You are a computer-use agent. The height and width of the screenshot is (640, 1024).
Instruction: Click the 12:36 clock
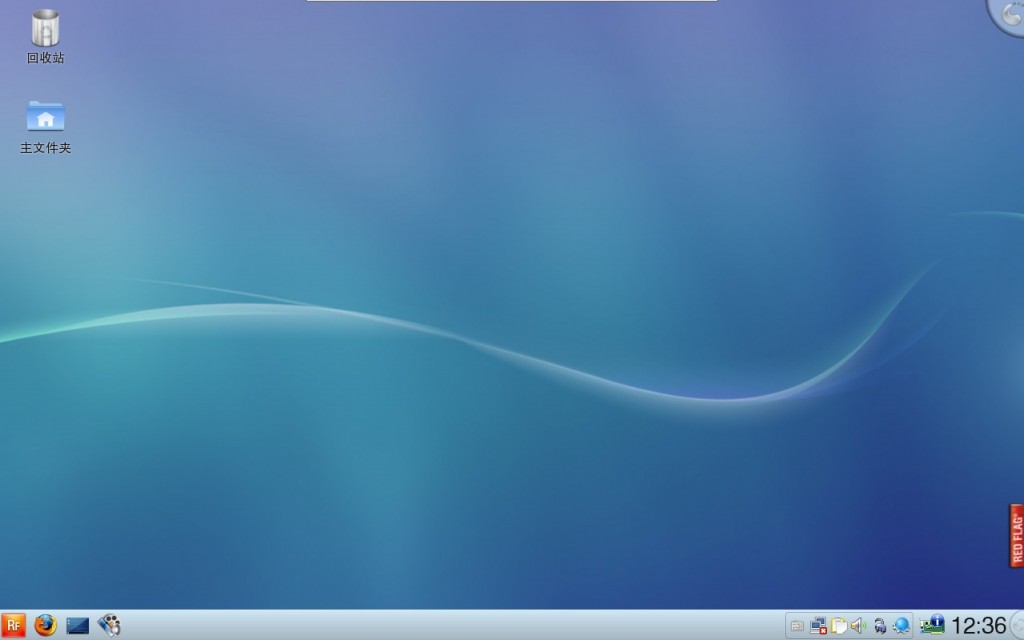click(x=978, y=626)
